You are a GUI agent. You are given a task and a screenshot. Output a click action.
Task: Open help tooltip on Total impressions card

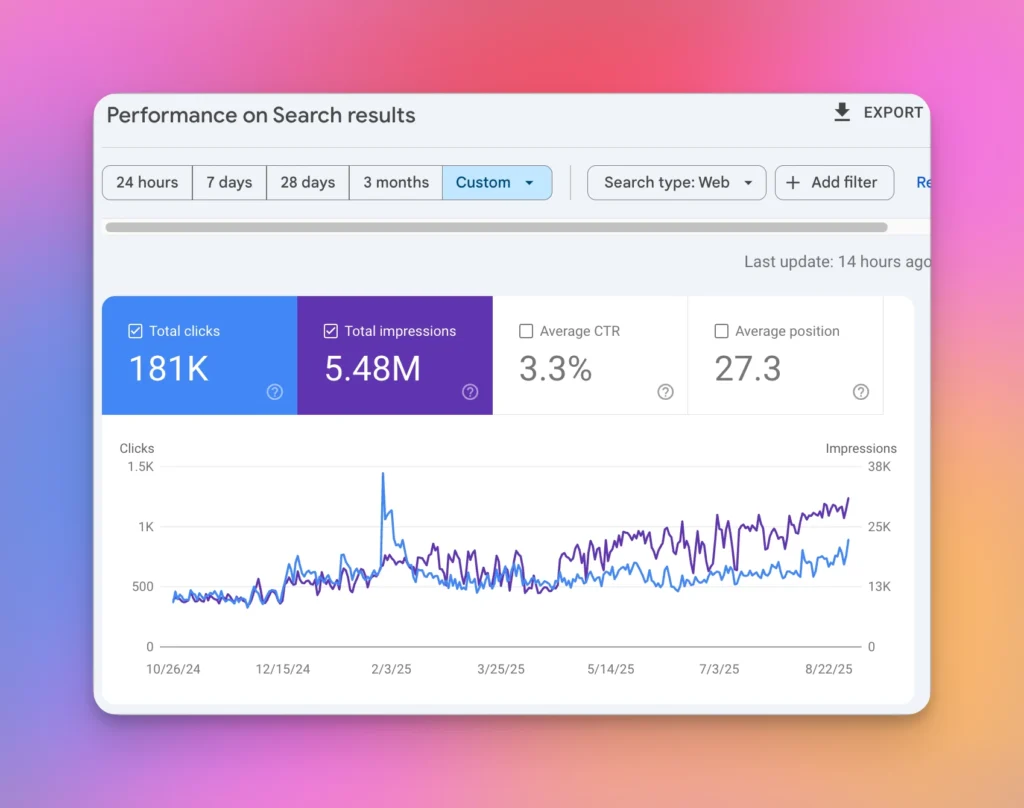pyautogui.click(x=470, y=392)
